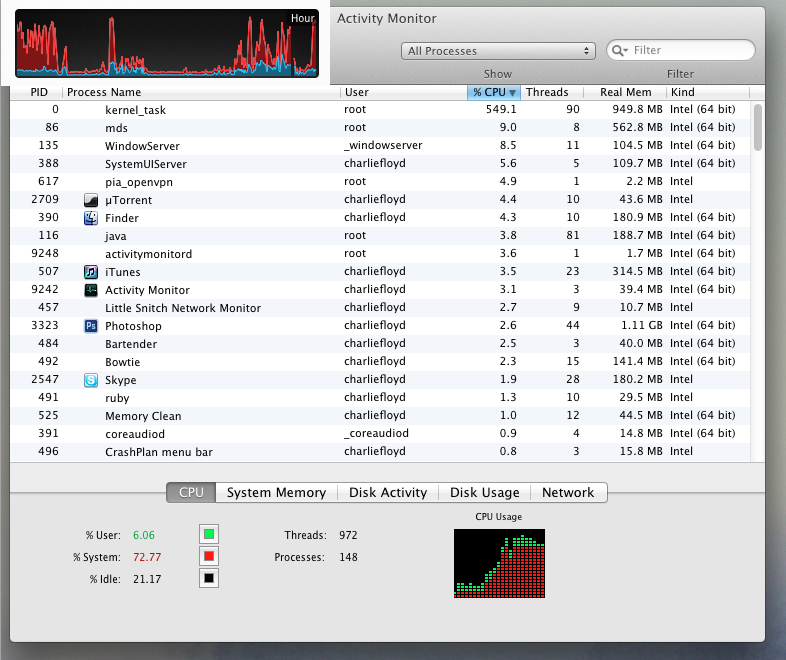This screenshot has width=786, height=660.
Task: Switch to the Network tab
Action: (x=568, y=493)
